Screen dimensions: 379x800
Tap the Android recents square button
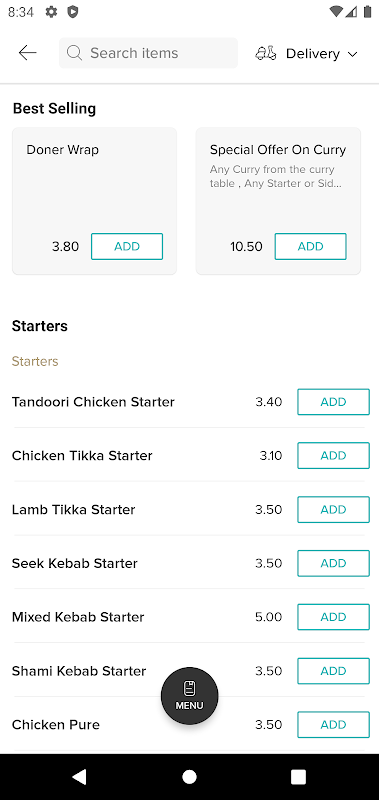tap(298, 777)
